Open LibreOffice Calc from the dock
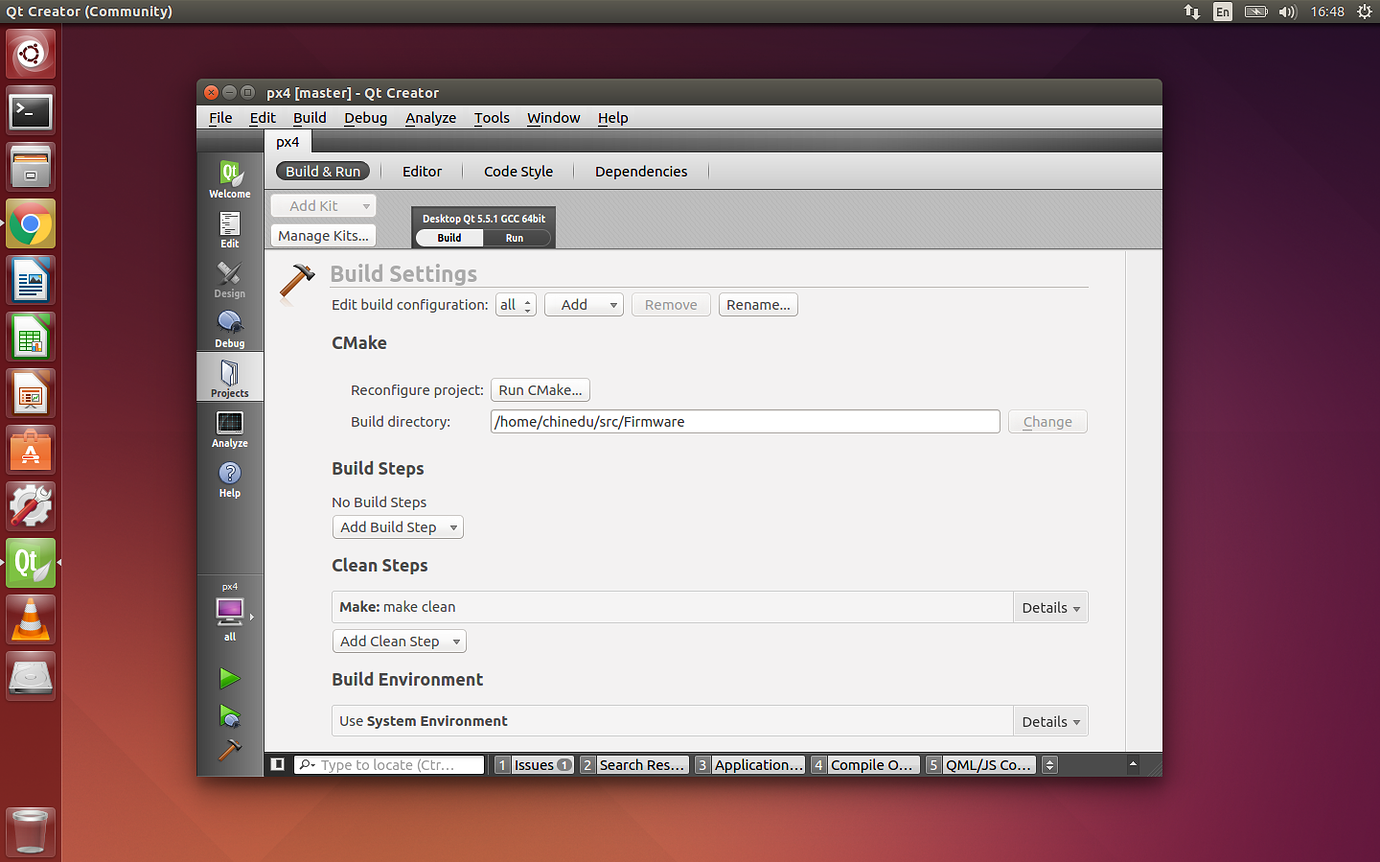Screen dimensions: 1380x862 pos(31,337)
